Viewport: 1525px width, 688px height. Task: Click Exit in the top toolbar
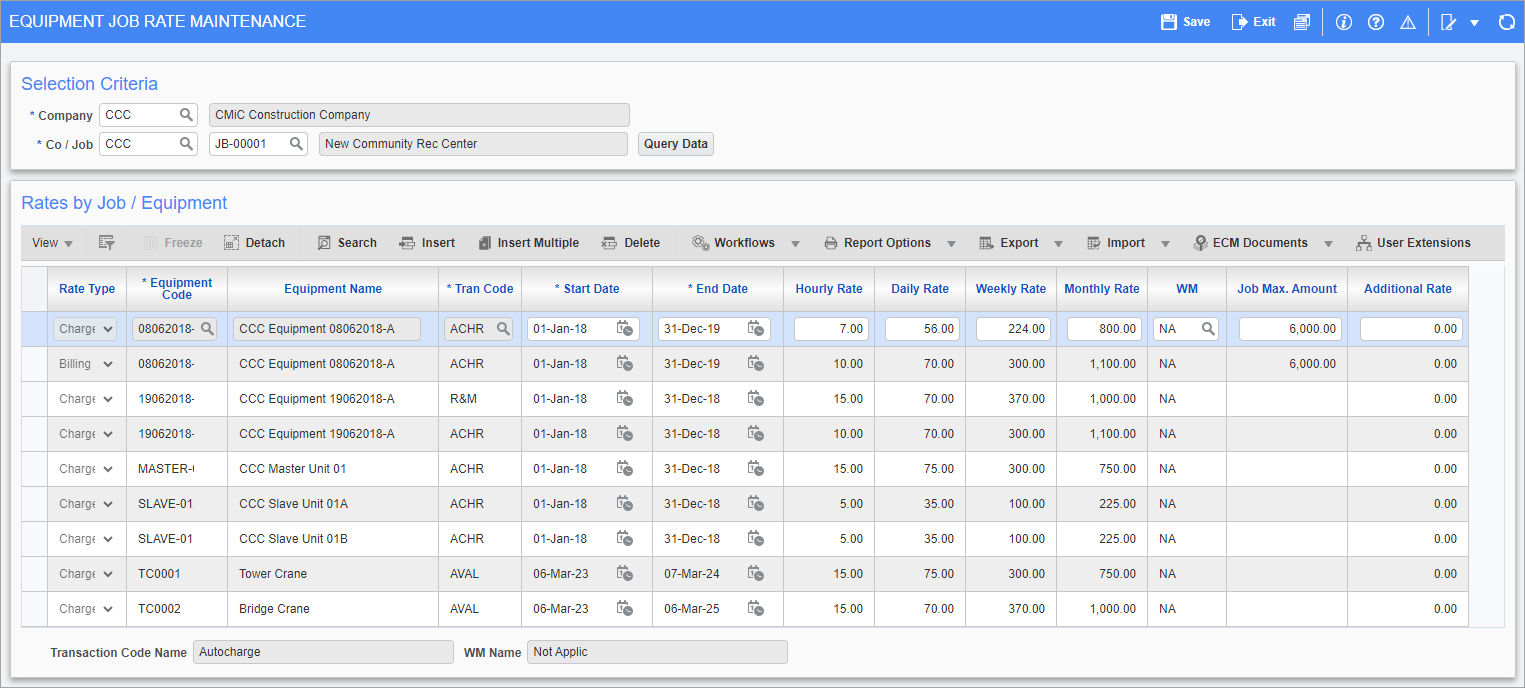[x=1253, y=20]
